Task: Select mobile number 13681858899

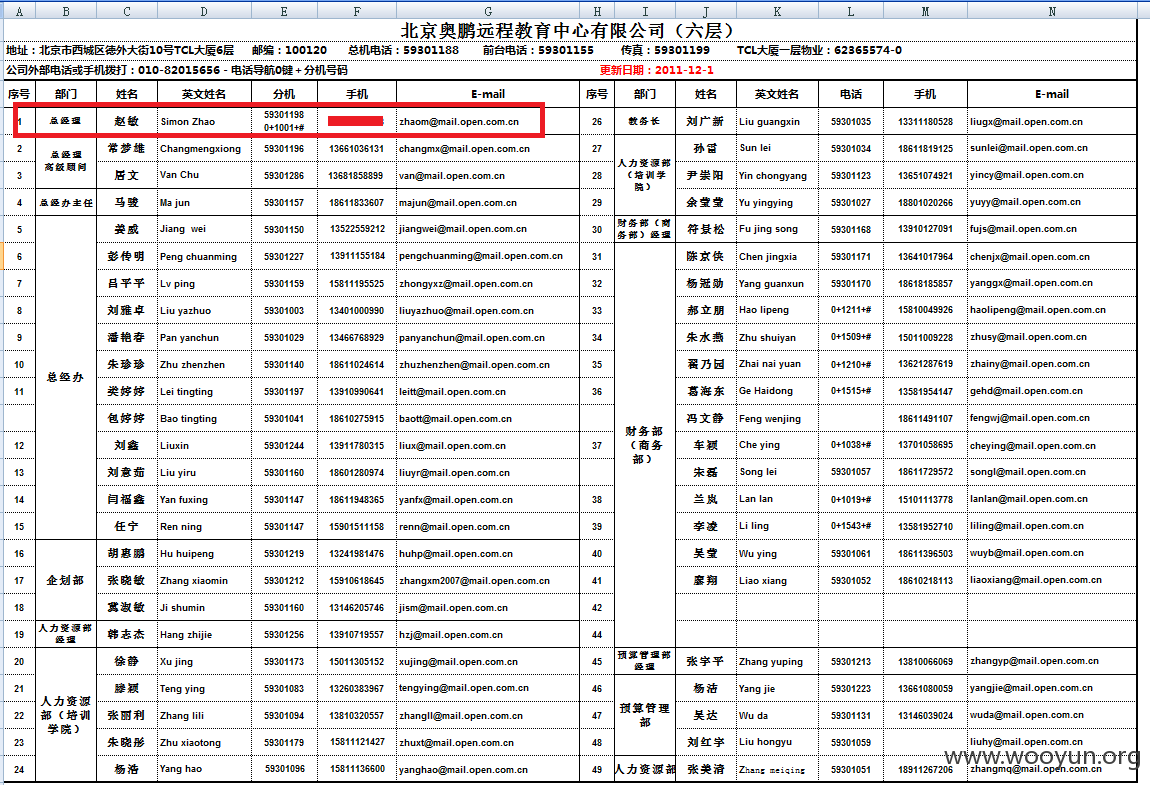Action: [356, 175]
